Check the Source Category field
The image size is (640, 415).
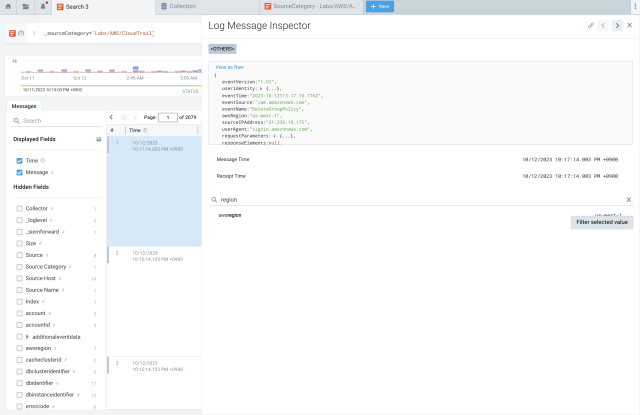click(19, 267)
